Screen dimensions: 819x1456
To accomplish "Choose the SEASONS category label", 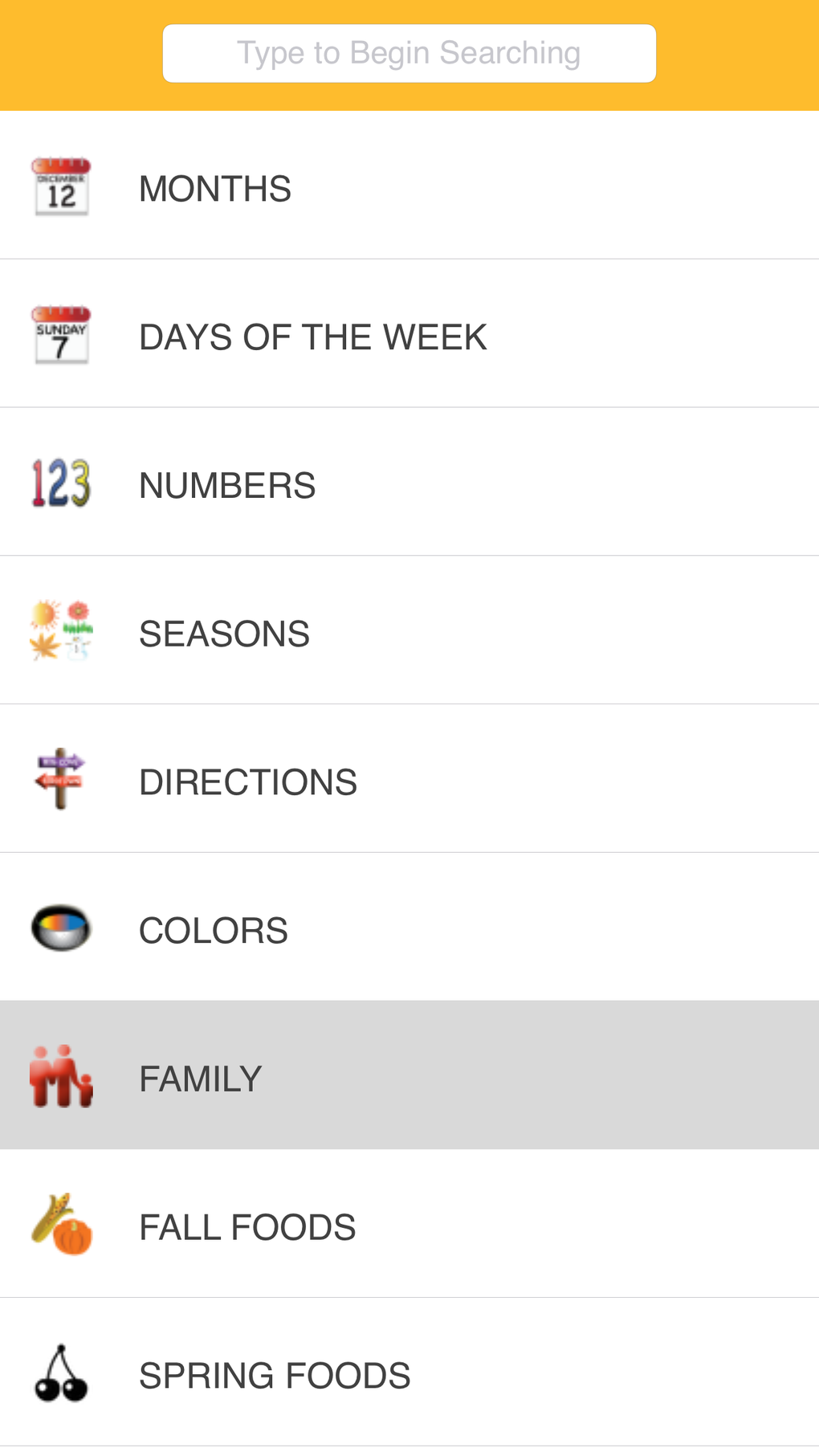I will pos(224,634).
